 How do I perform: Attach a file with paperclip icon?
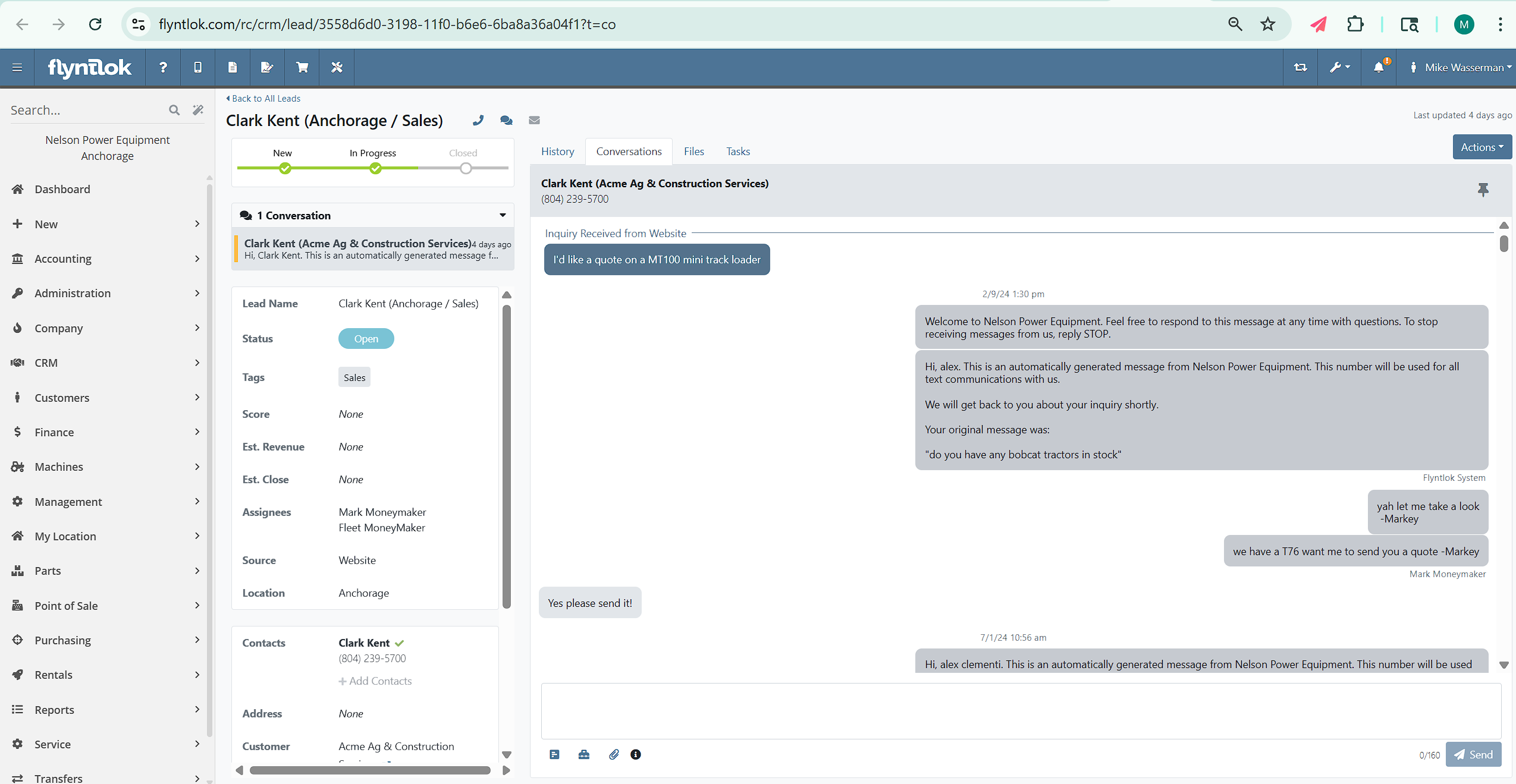[614, 755]
